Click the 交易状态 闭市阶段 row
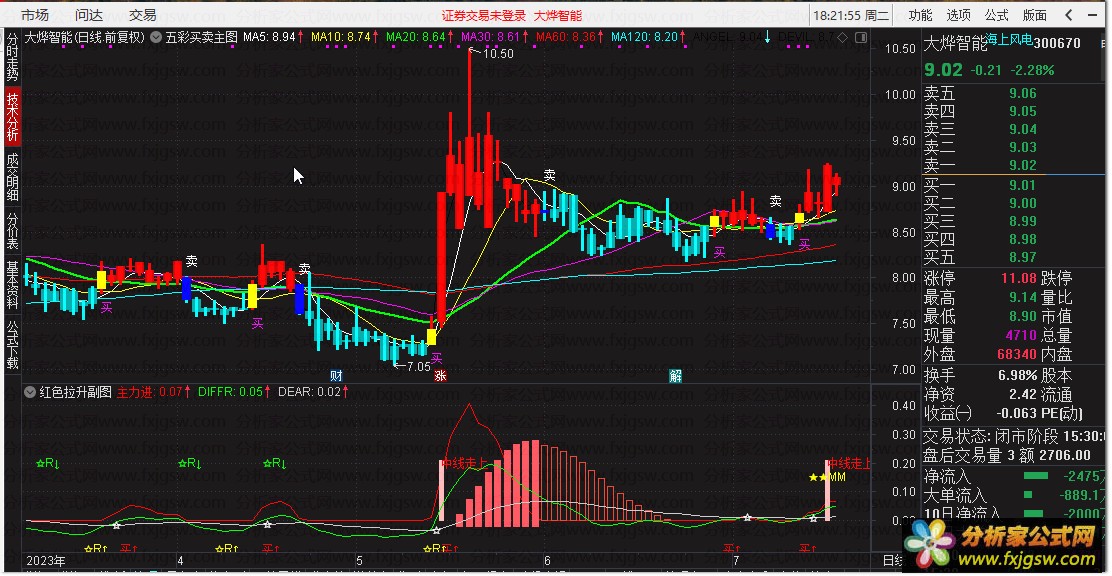This screenshot has height=576, width=1112. [1015, 436]
